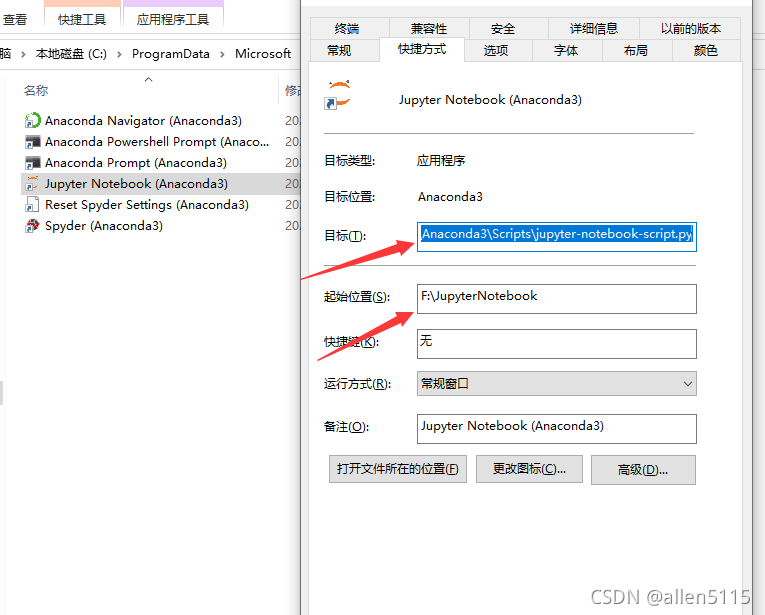
Task: Select Jupyter Notebook (Anaconda3) entry
Action: coord(137,184)
